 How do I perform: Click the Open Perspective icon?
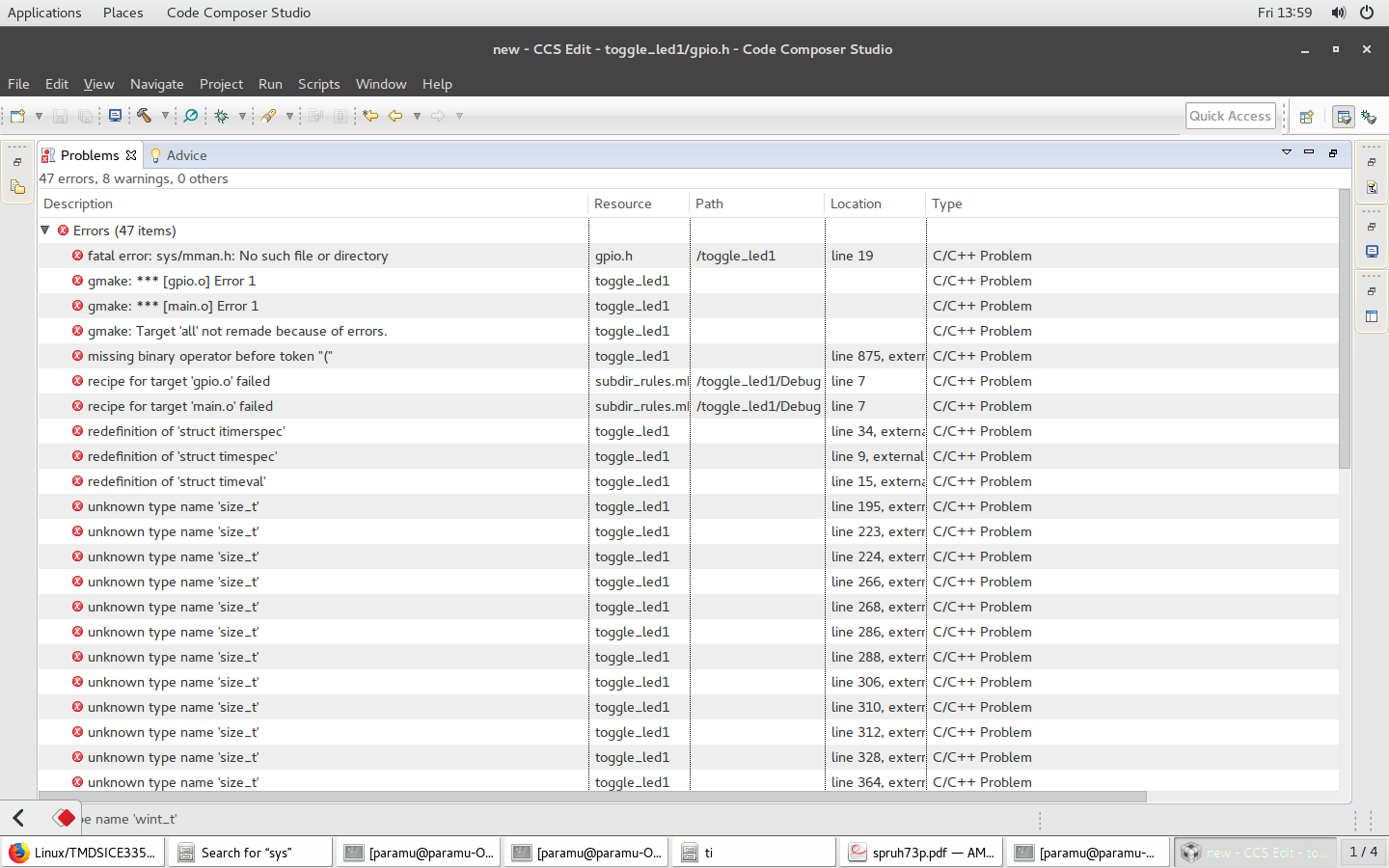[x=1307, y=117]
